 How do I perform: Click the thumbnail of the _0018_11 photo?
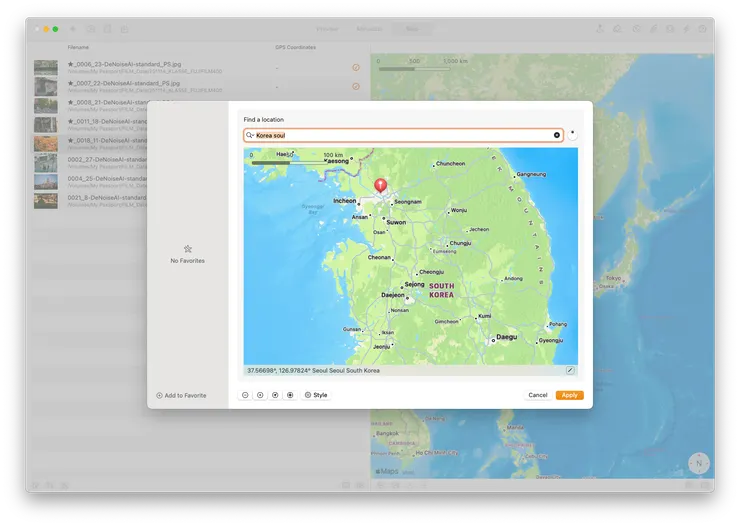point(46,143)
